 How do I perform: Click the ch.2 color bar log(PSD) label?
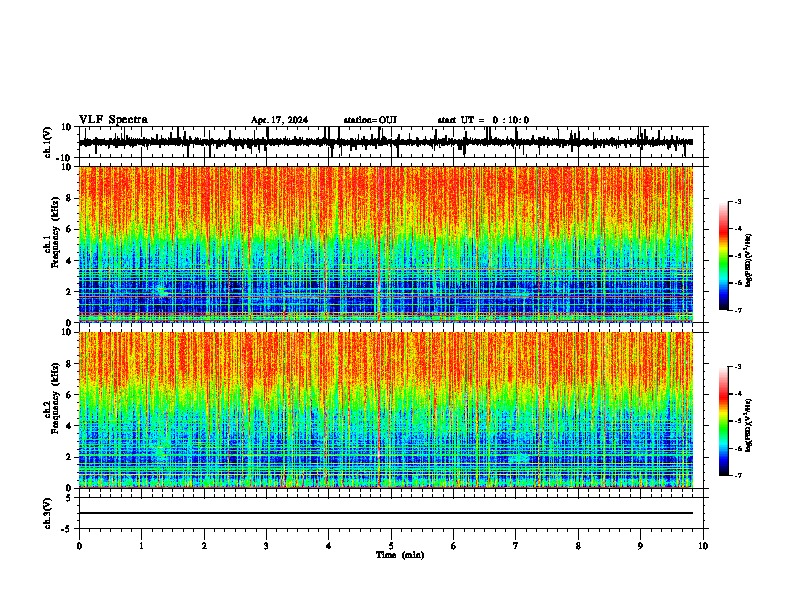pyautogui.click(x=748, y=425)
